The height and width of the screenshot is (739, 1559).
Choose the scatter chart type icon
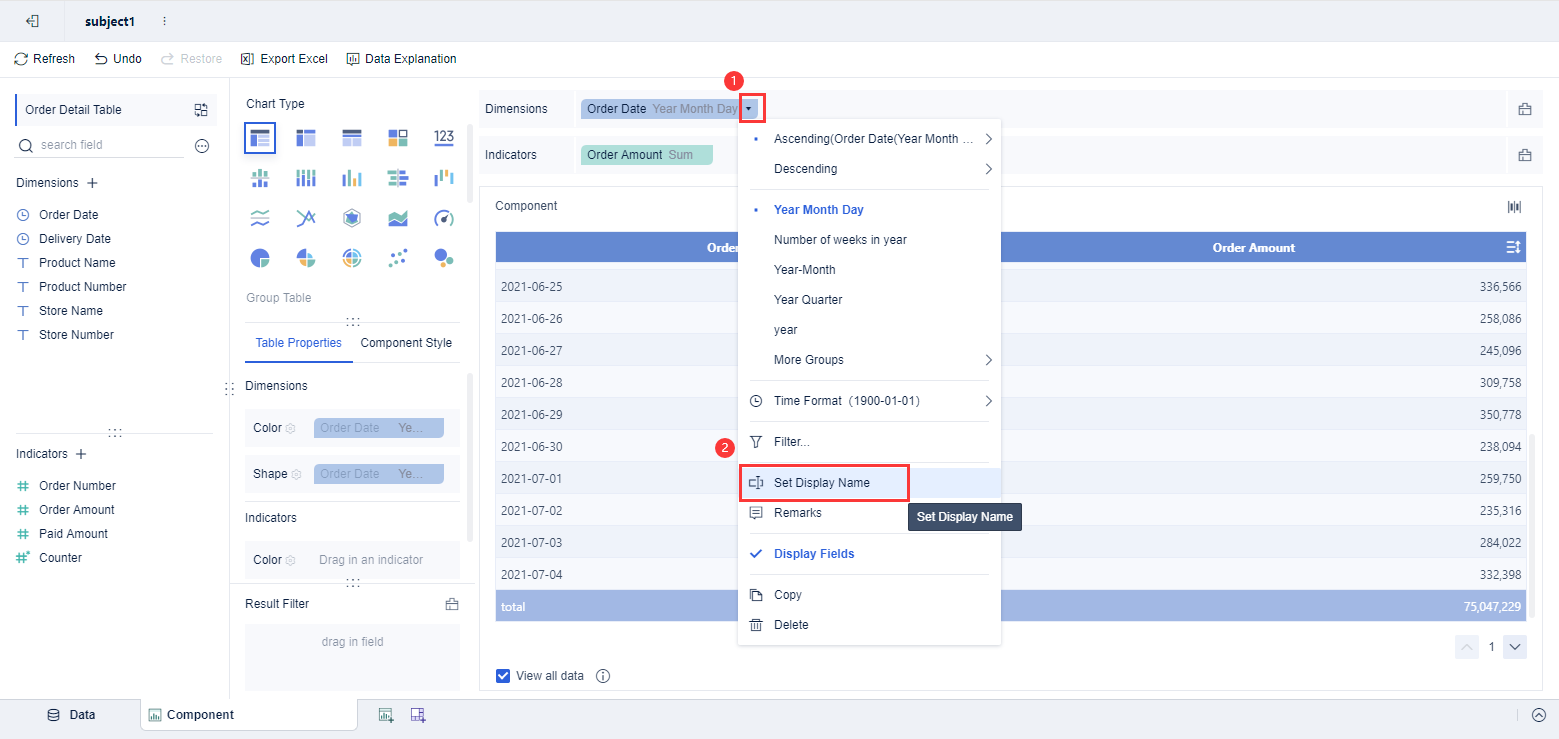tap(397, 257)
